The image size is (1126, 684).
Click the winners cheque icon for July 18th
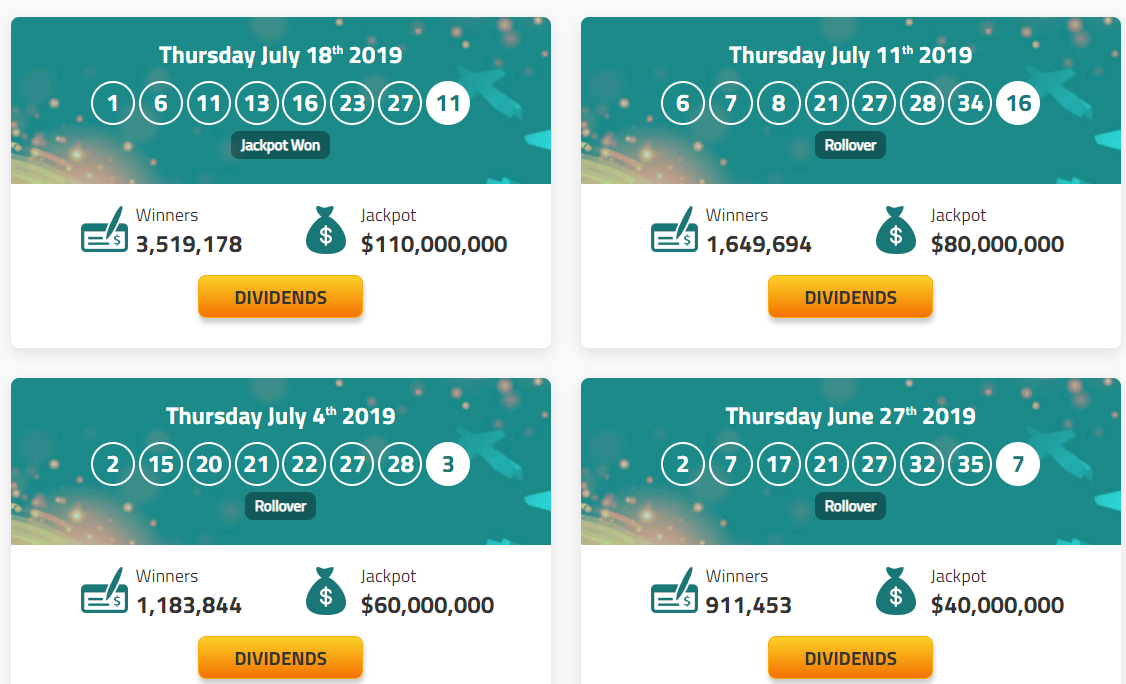105,229
